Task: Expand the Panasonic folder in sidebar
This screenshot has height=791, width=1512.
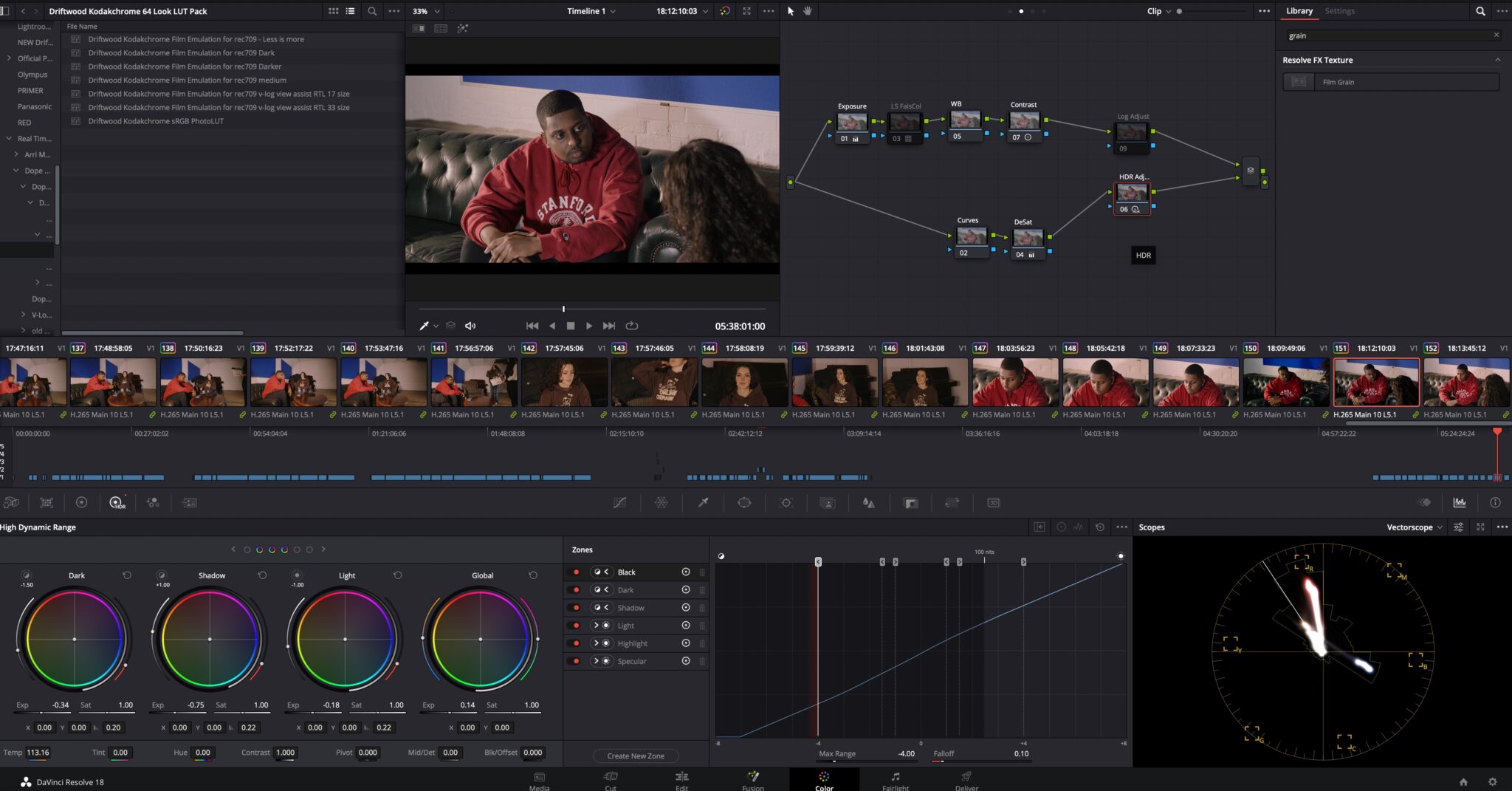Action: (x=36, y=106)
